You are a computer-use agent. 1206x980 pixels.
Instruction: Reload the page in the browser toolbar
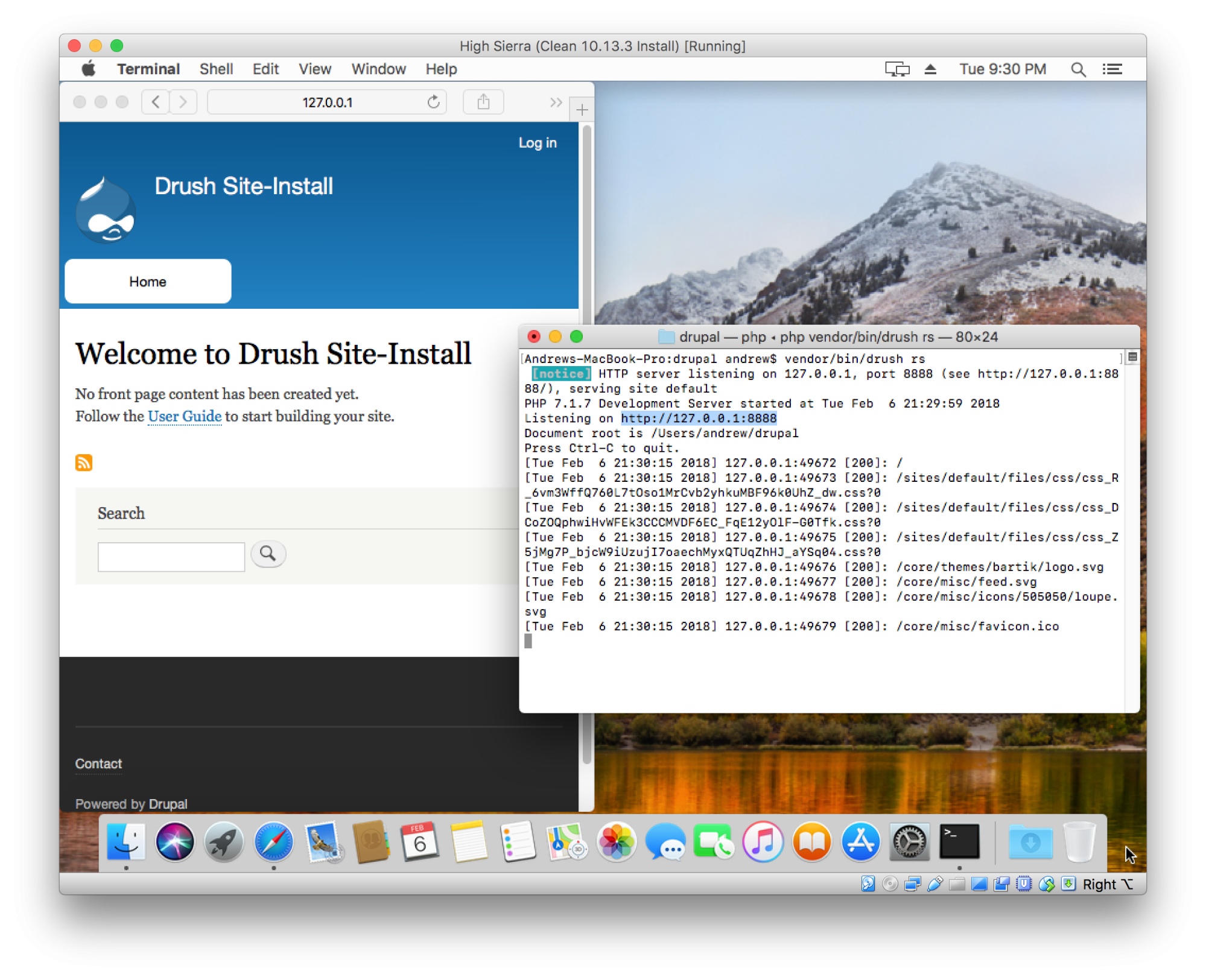tap(433, 102)
